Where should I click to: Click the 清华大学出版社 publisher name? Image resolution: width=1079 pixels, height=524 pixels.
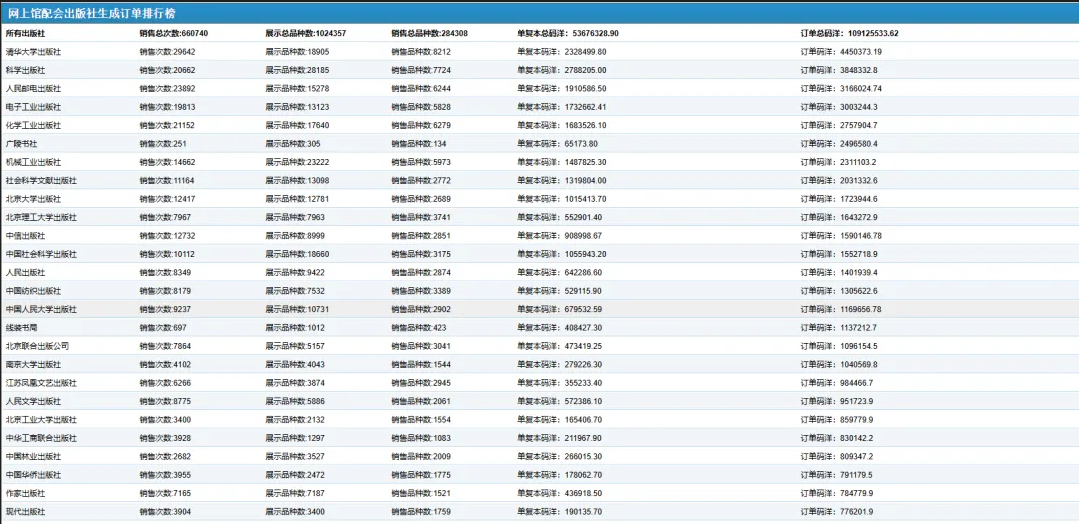(31, 52)
